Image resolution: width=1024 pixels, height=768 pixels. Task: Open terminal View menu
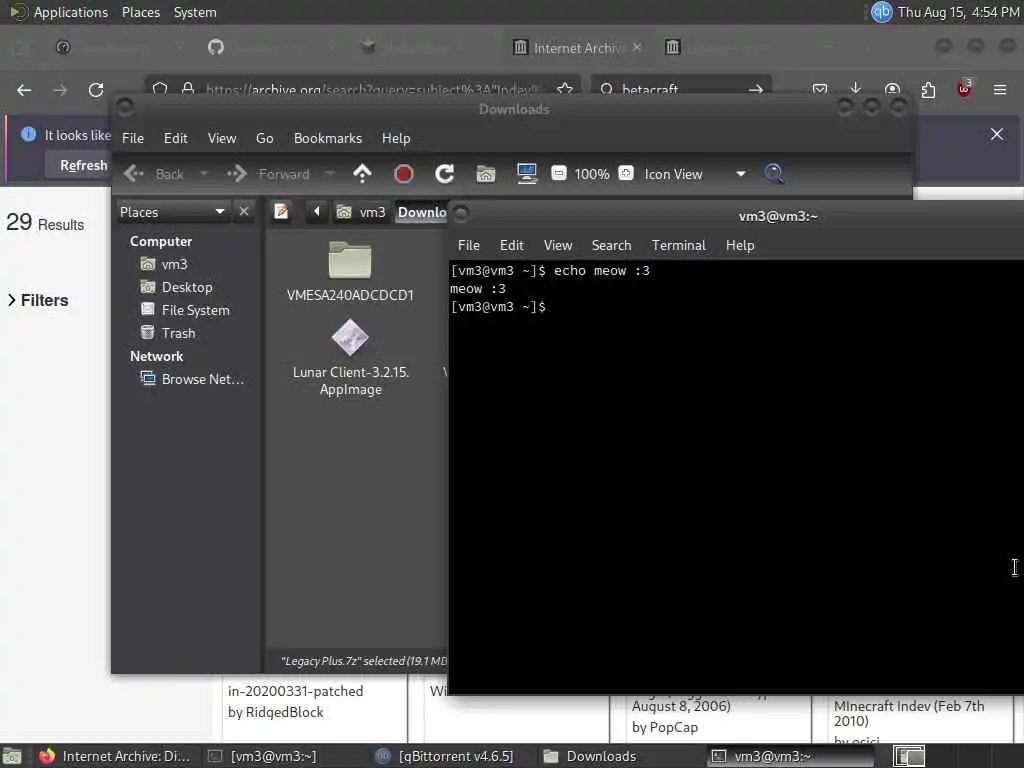tap(558, 246)
